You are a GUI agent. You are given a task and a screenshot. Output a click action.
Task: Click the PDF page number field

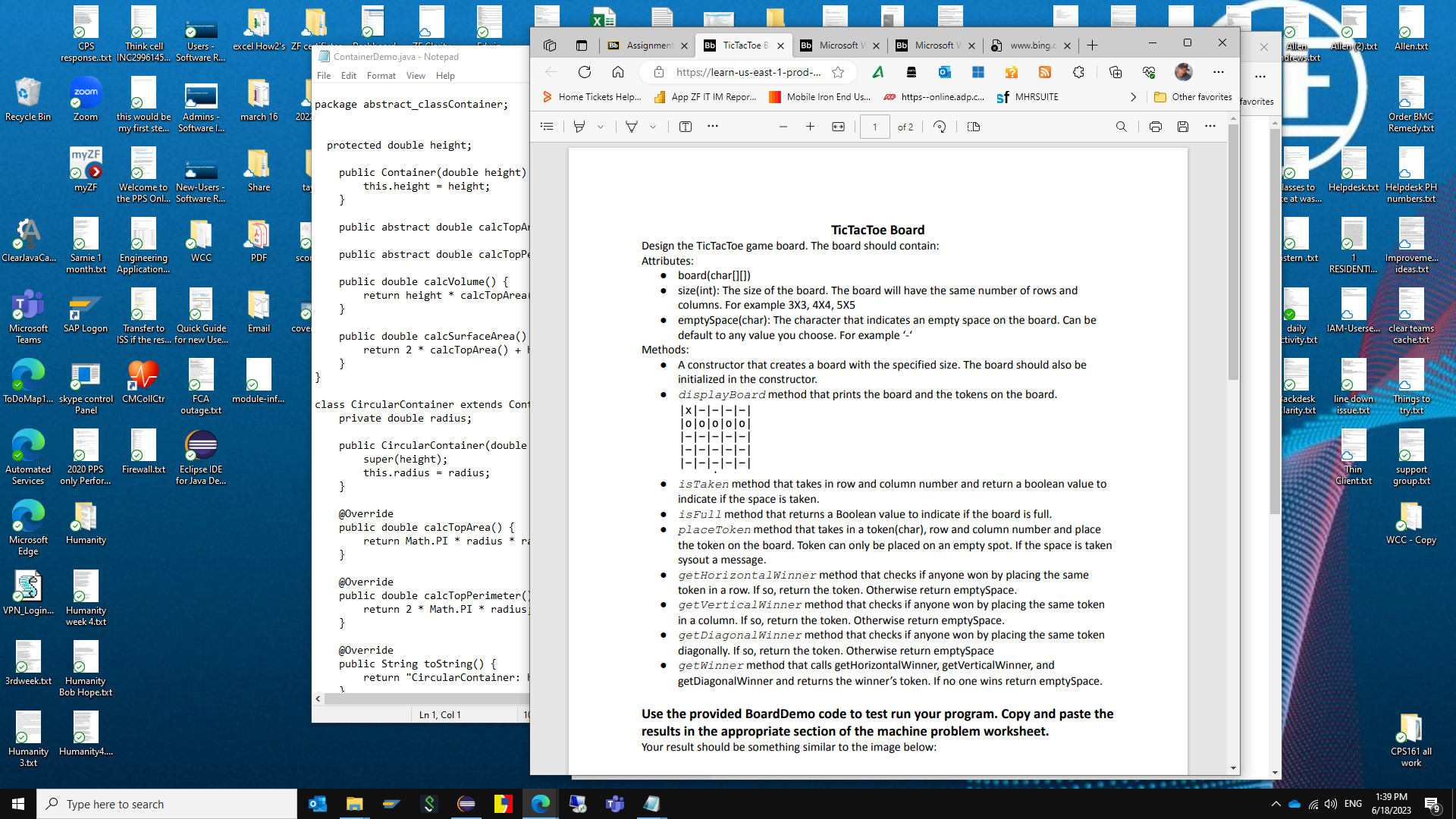click(874, 127)
